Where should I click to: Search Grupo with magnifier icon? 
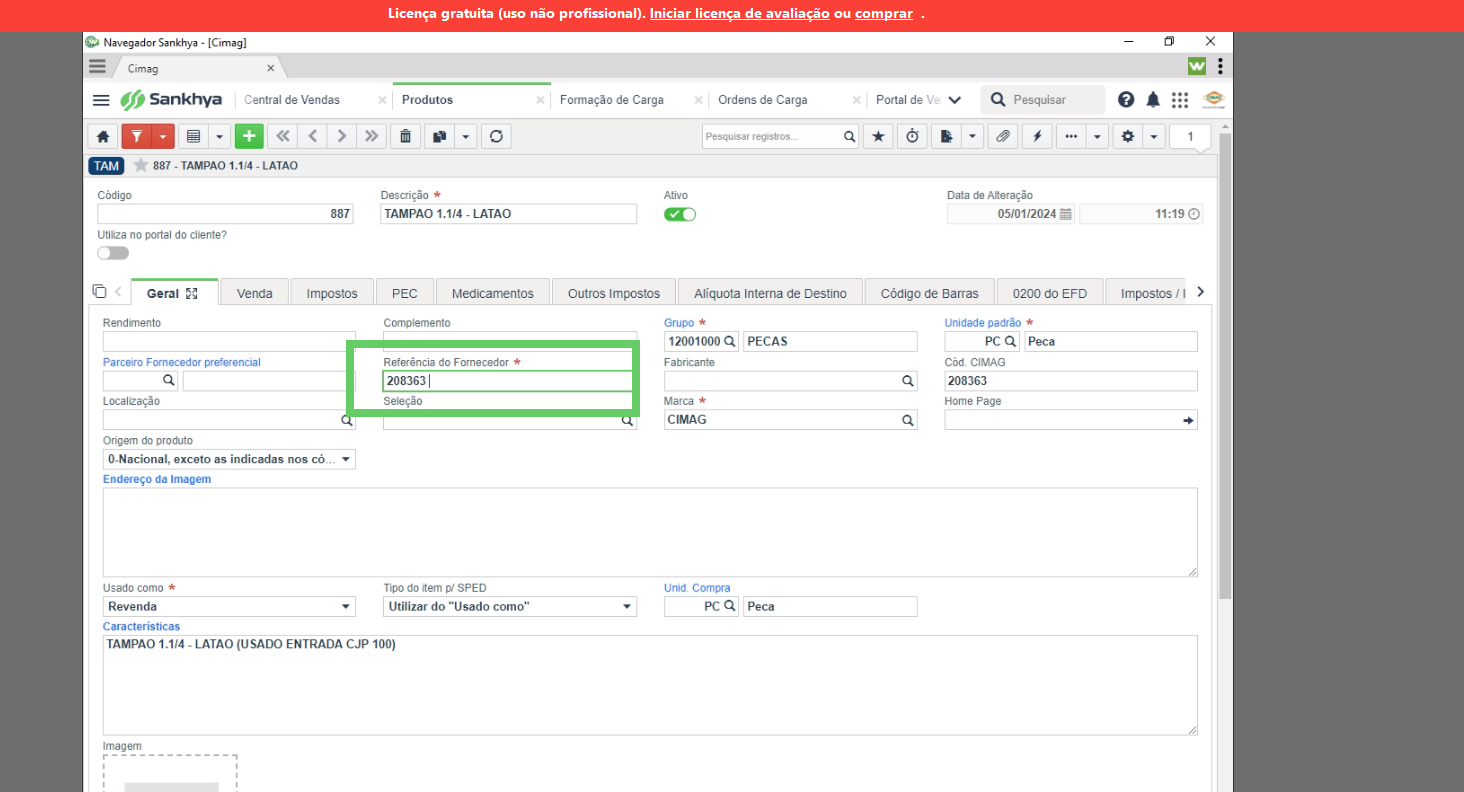[730, 341]
